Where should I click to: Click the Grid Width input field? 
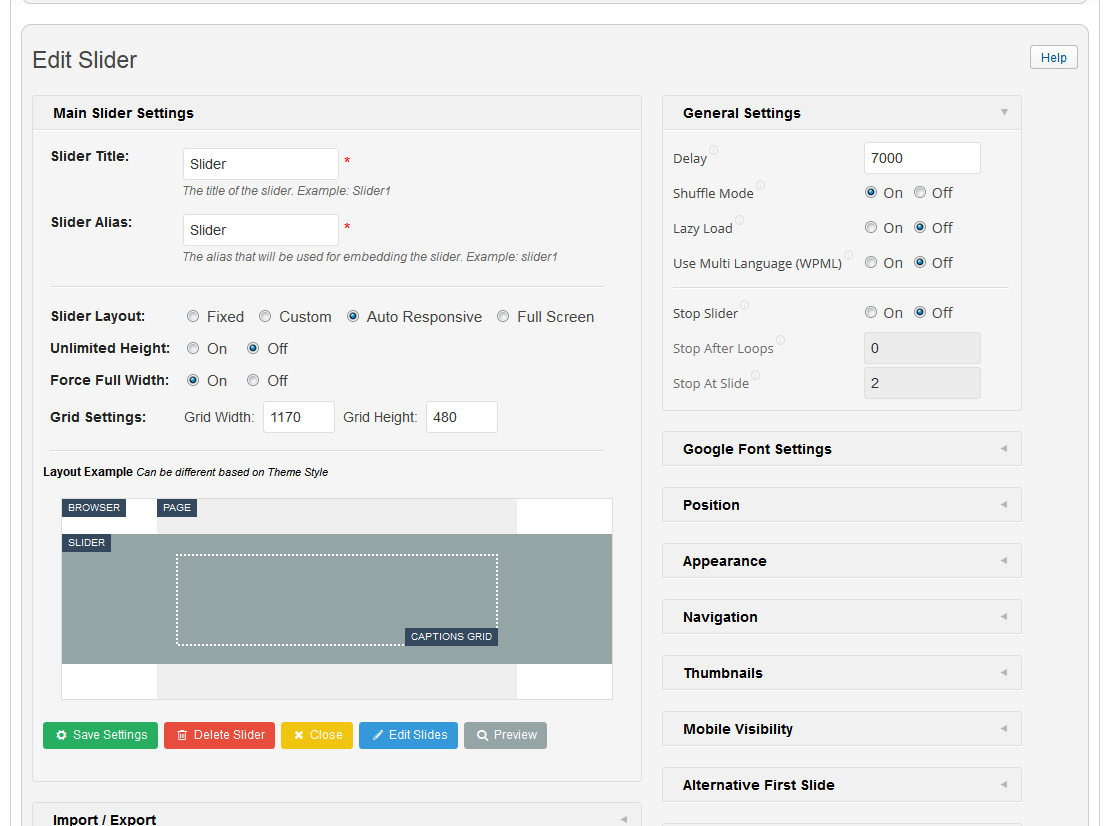click(x=299, y=417)
